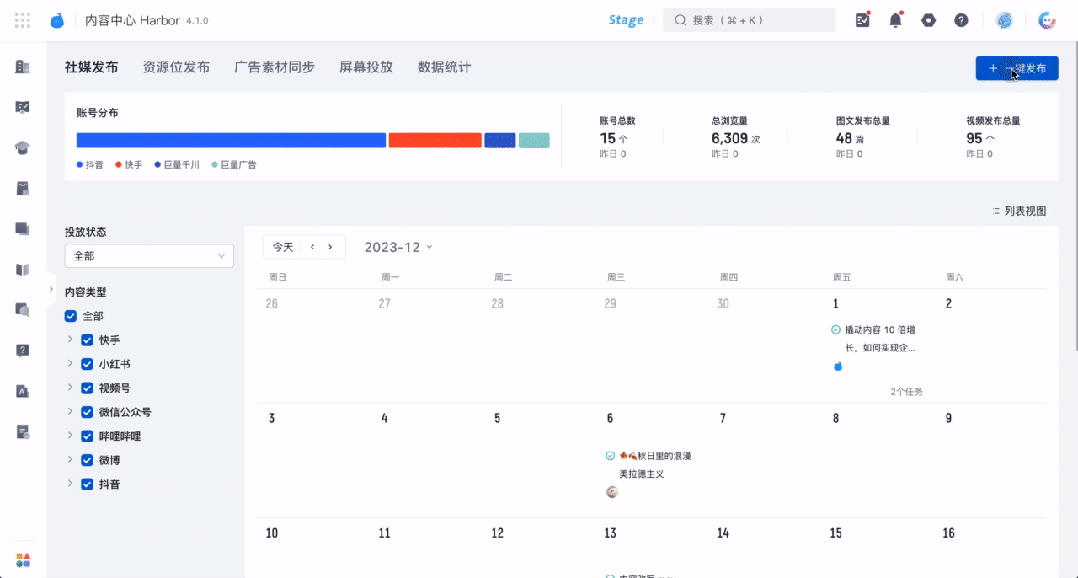Toggle the 抖音 checkbox

87,485
